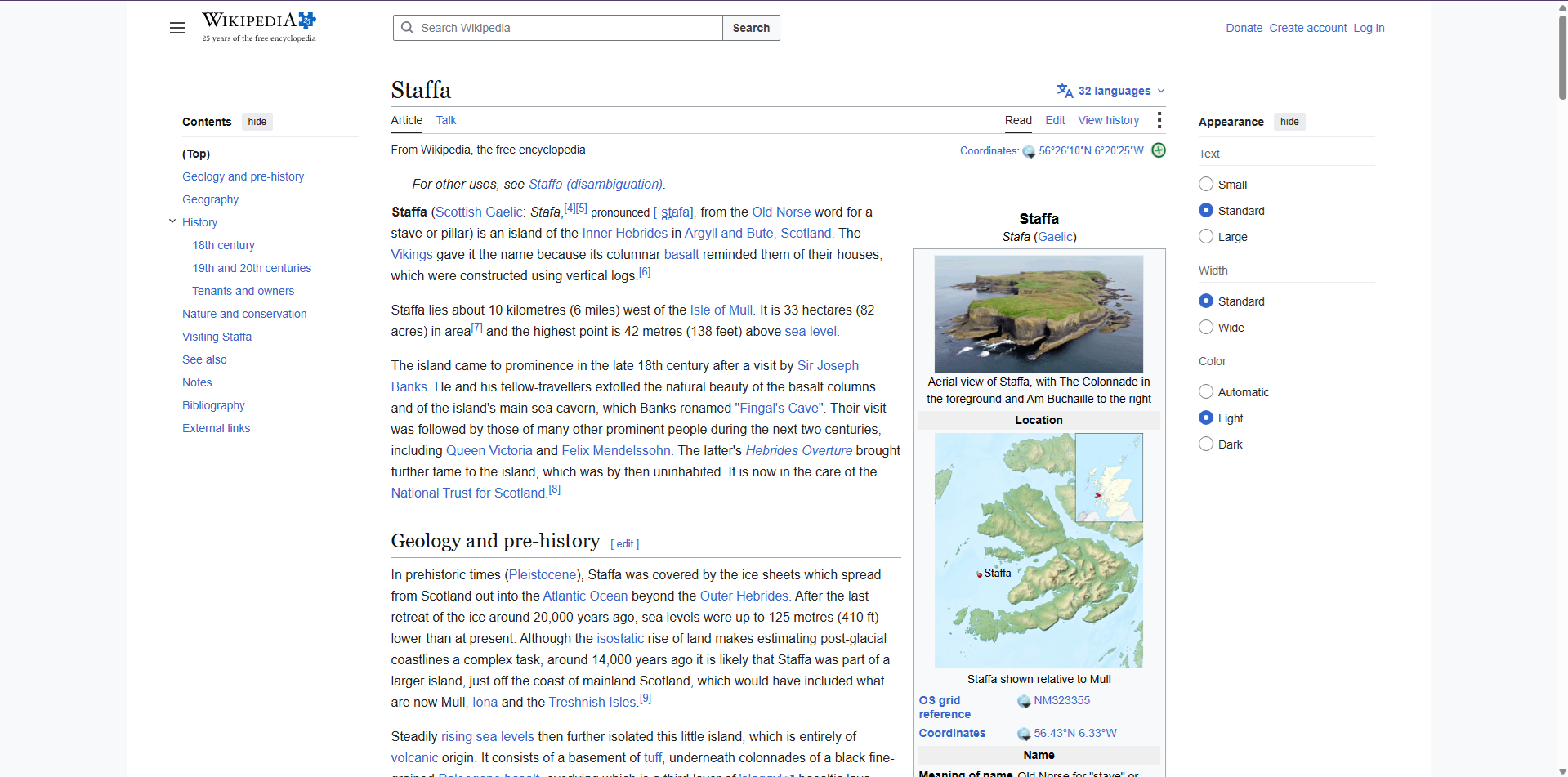
Task: Jump to Visiting Staffa in contents
Action: 217,337
